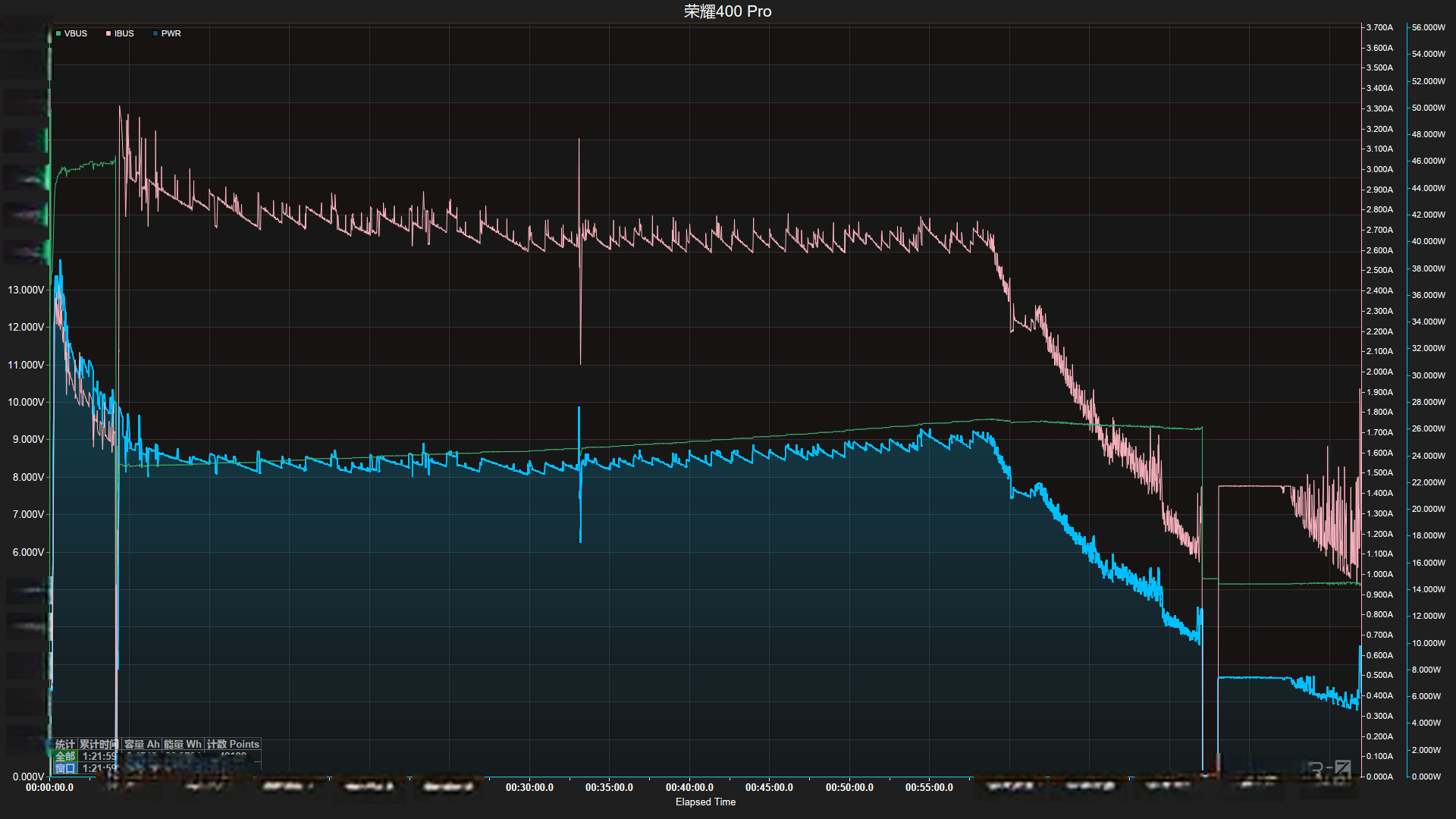Viewport: 1456px width, 819px height.
Task: Click the 2.500A current axis label
Action: 1379,270
